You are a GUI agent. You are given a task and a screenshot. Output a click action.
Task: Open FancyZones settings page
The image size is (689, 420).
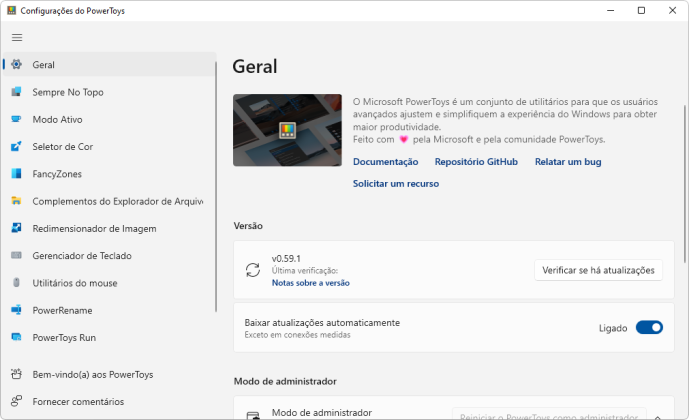109,174
